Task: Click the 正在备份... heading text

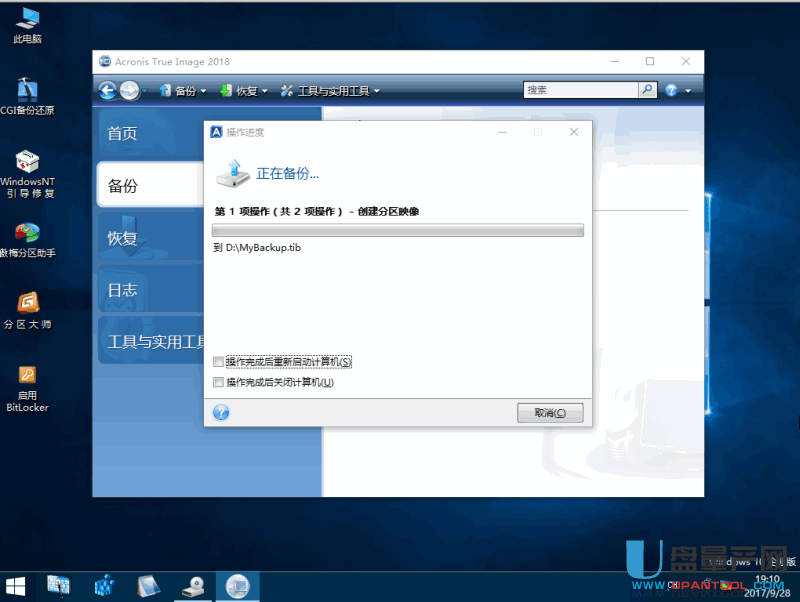Action: (288, 173)
